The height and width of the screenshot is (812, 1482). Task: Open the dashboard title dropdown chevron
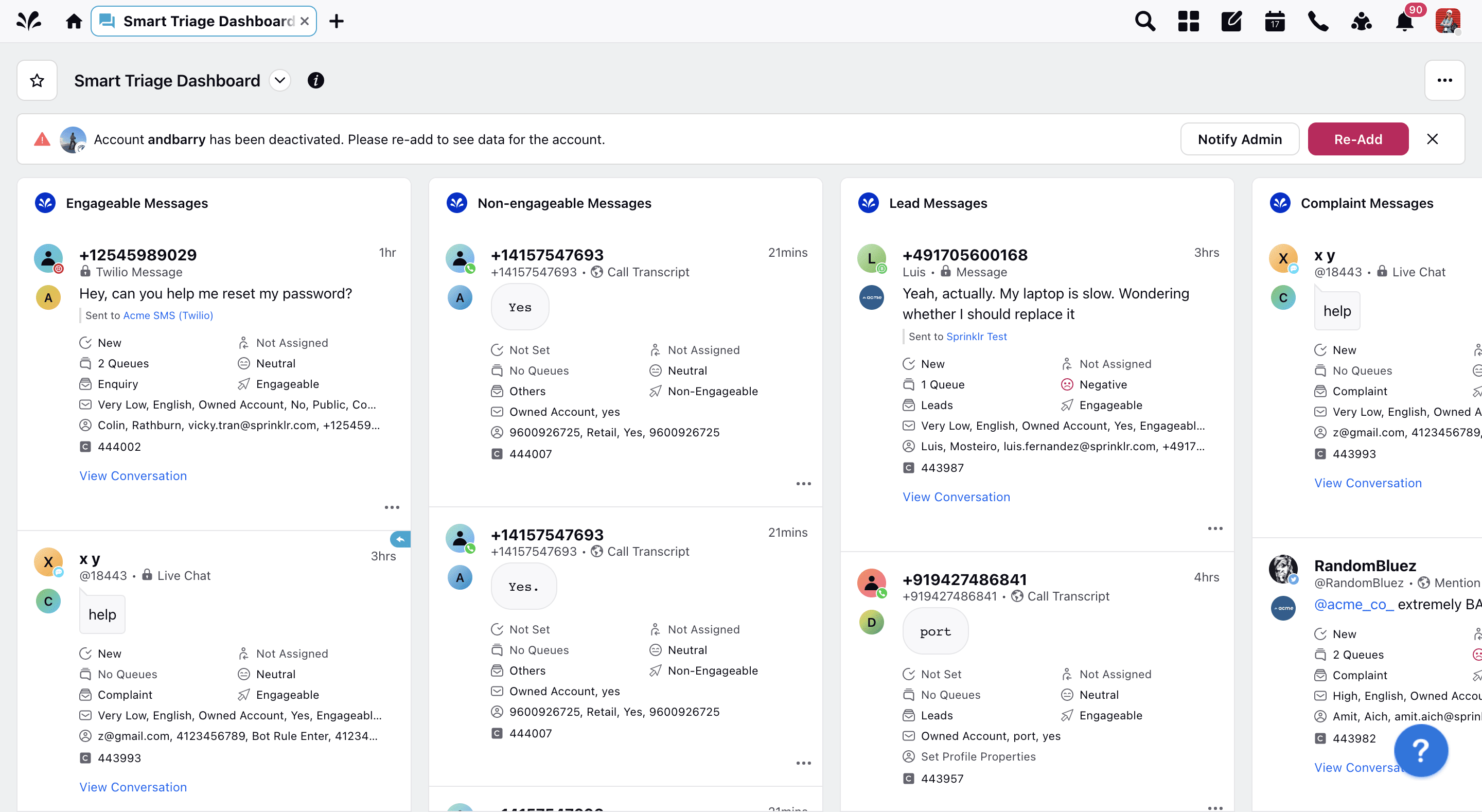tap(280, 81)
